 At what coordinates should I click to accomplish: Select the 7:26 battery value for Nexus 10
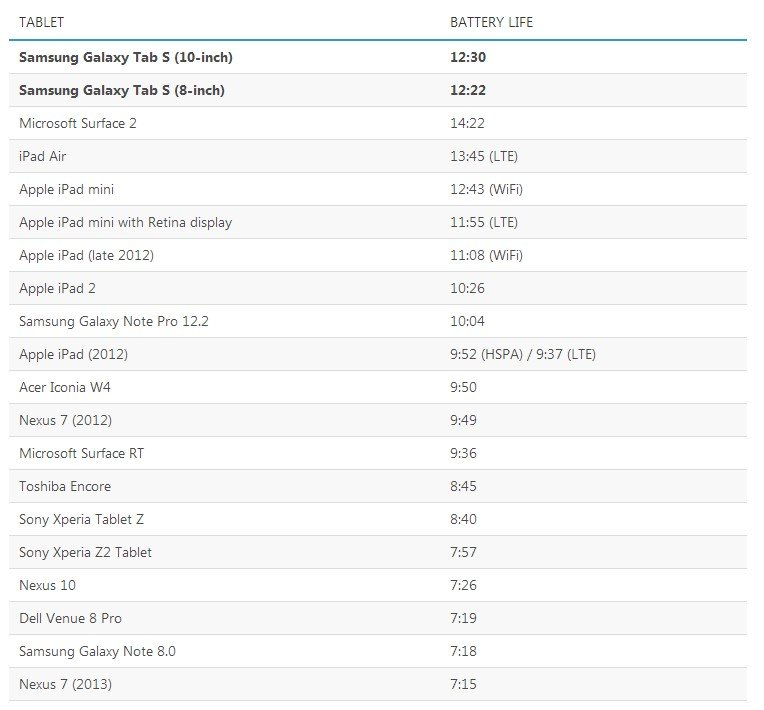click(463, 585)
